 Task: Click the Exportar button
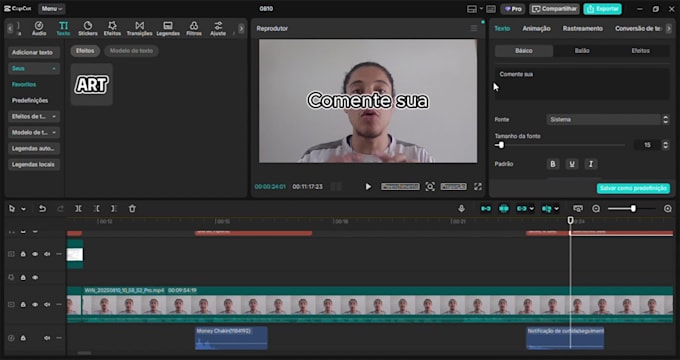(602, 9)
